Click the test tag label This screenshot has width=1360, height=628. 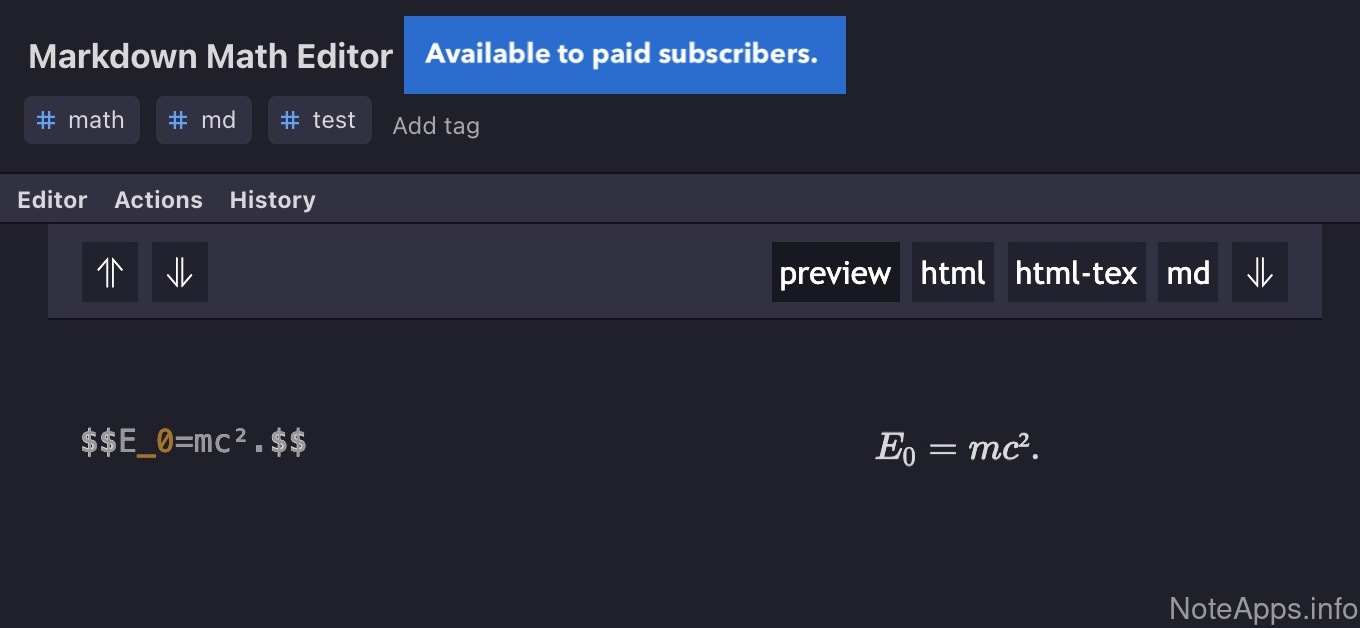[334, 120]
